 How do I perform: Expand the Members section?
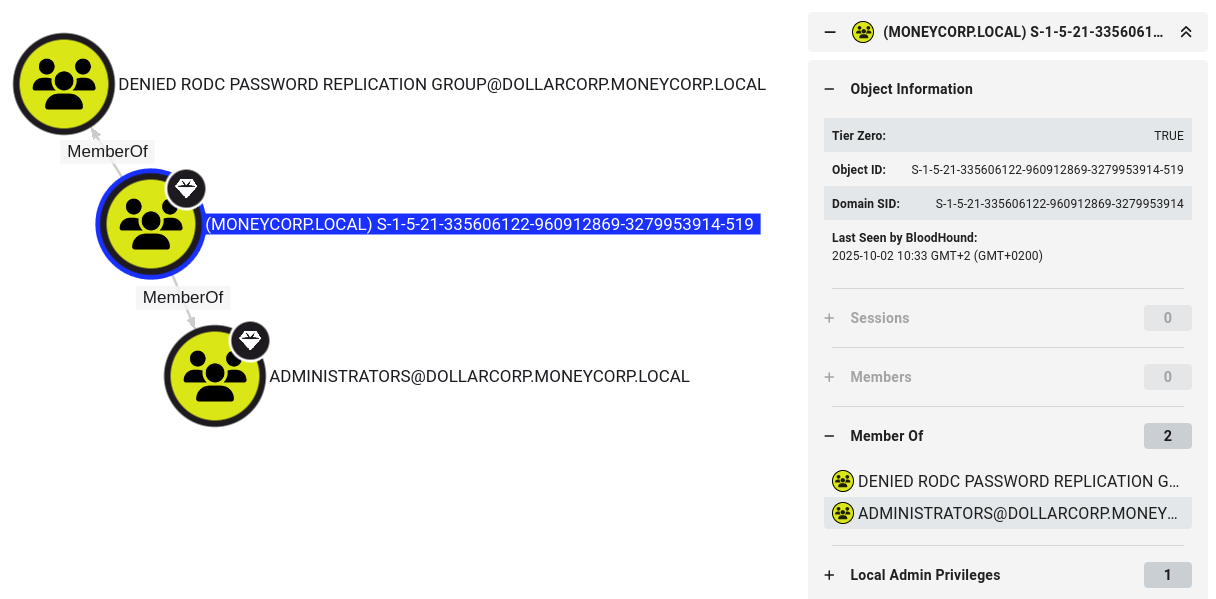point(829,377)
